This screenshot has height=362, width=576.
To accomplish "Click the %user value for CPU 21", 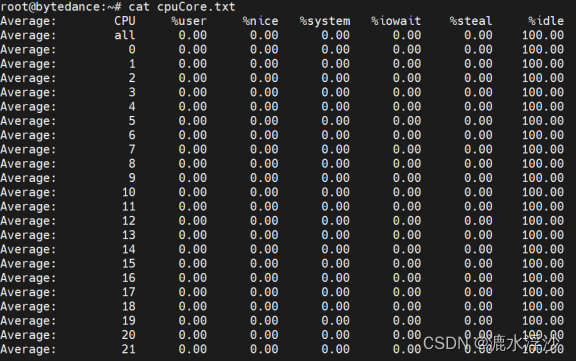I will [x=192, y=349].
